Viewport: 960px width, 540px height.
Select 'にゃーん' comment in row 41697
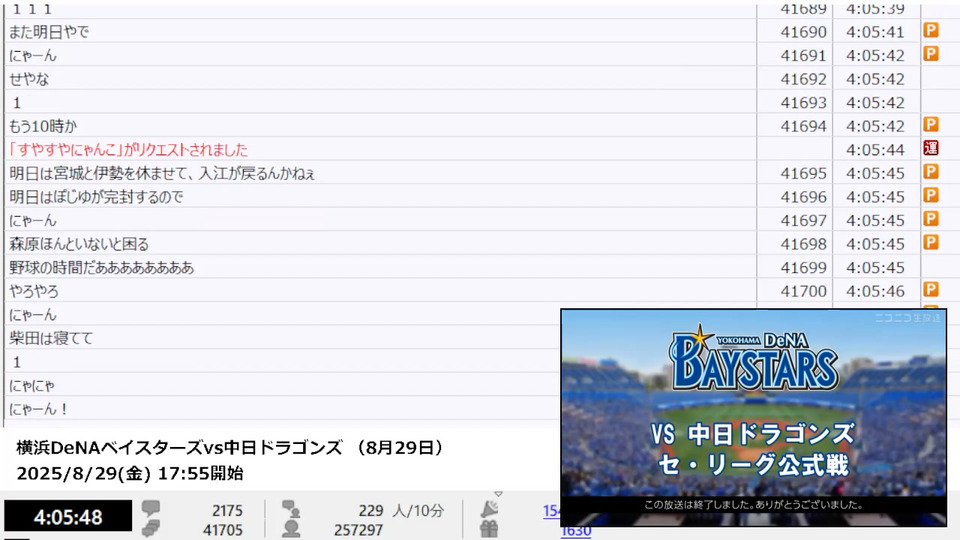32,220
